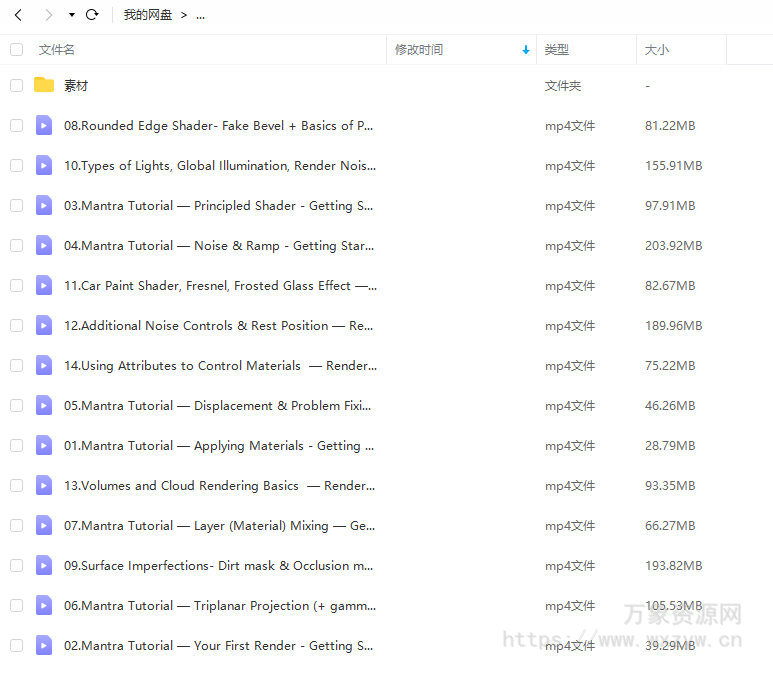Toggle the select-all checkbox in header

pos(16,49)
